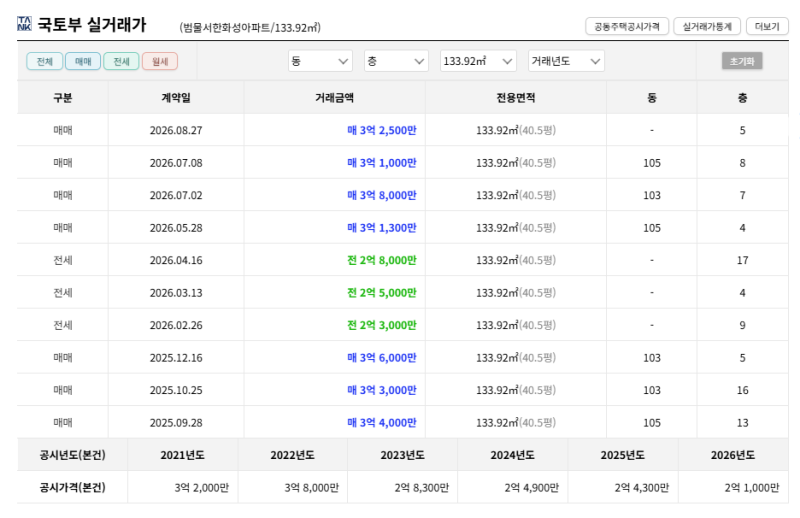
Task: Click building 103 in 2026.07.02 row
Action: (x=652, y=195)
